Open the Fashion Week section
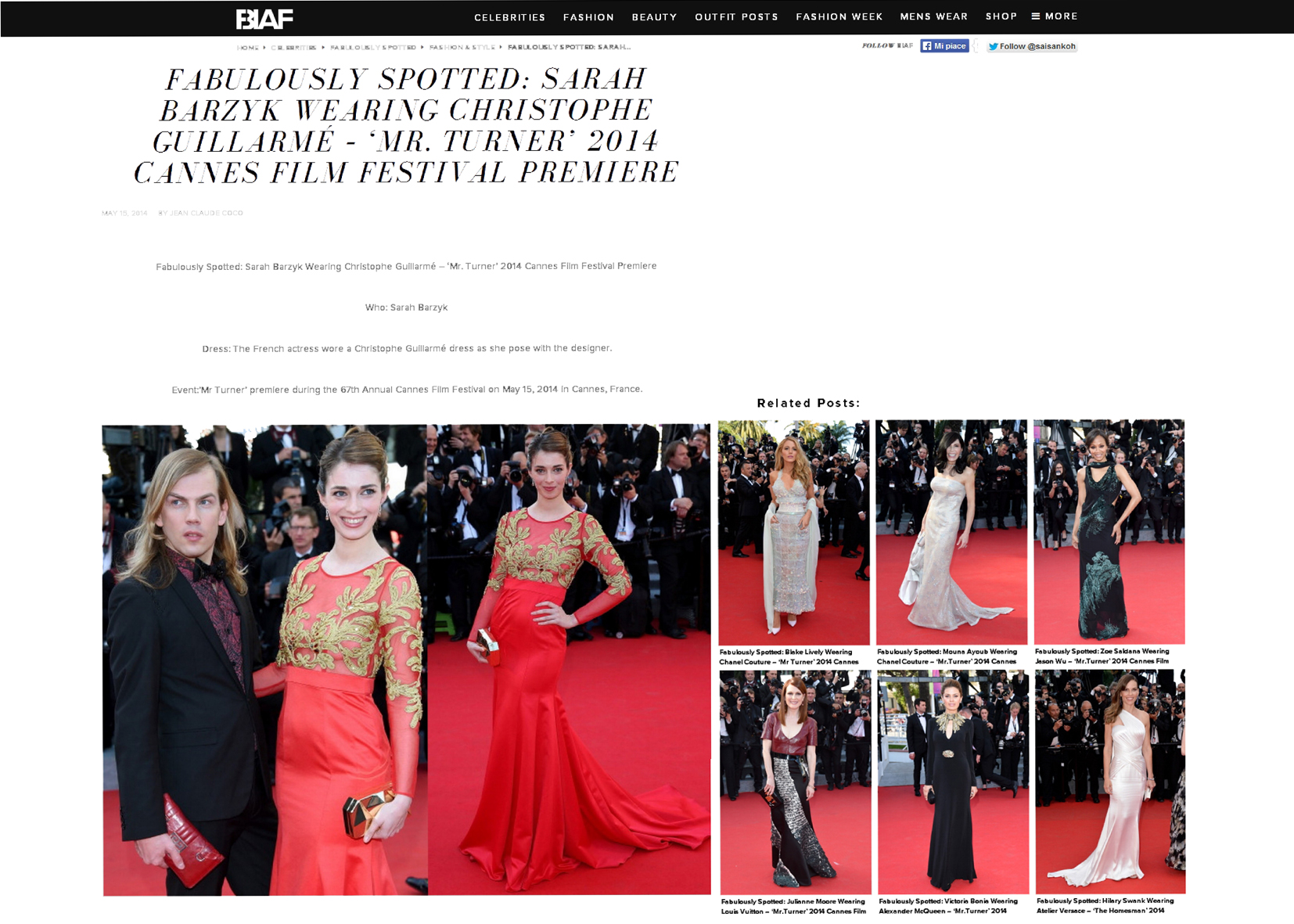 839,16
